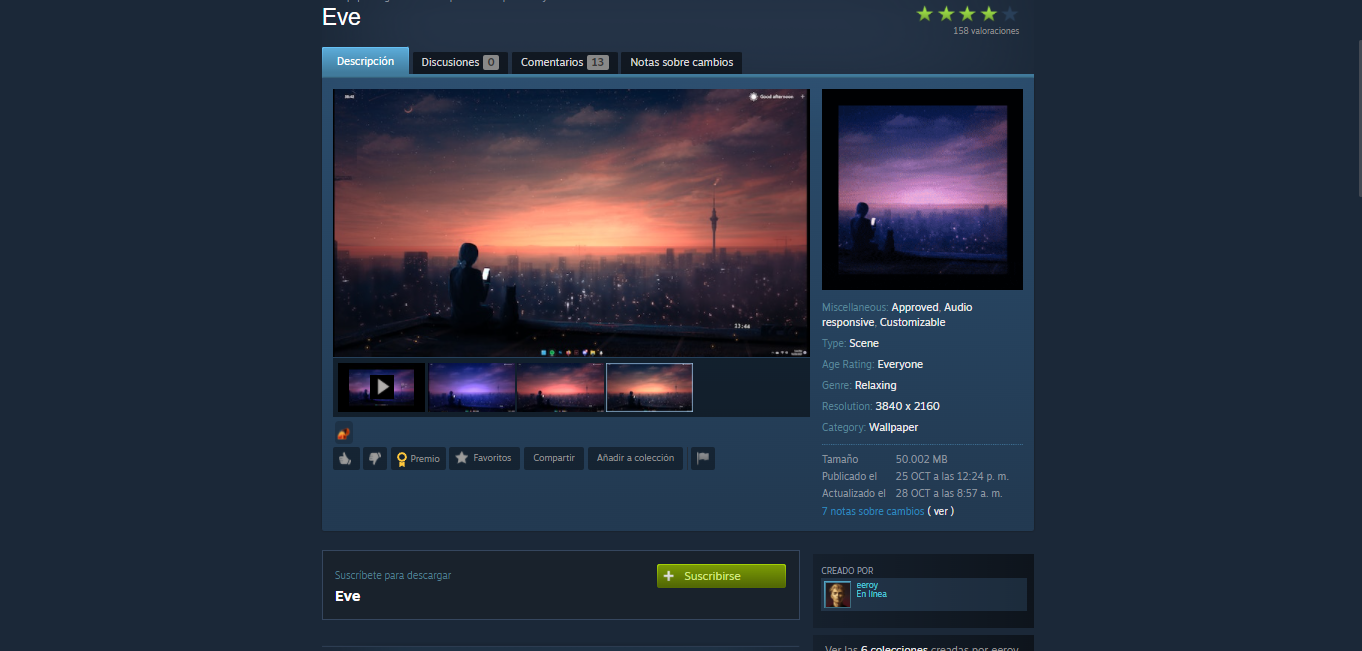Image resolution: width=1362 pixels, height=651 pixels.
Task: Give a Premio award
Action: (x=418, y=458)
